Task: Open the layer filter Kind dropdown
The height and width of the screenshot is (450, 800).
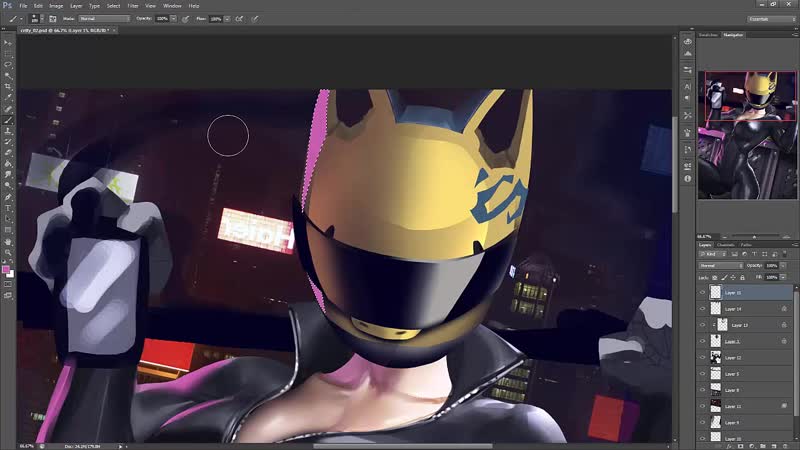Action: point(714,254)
